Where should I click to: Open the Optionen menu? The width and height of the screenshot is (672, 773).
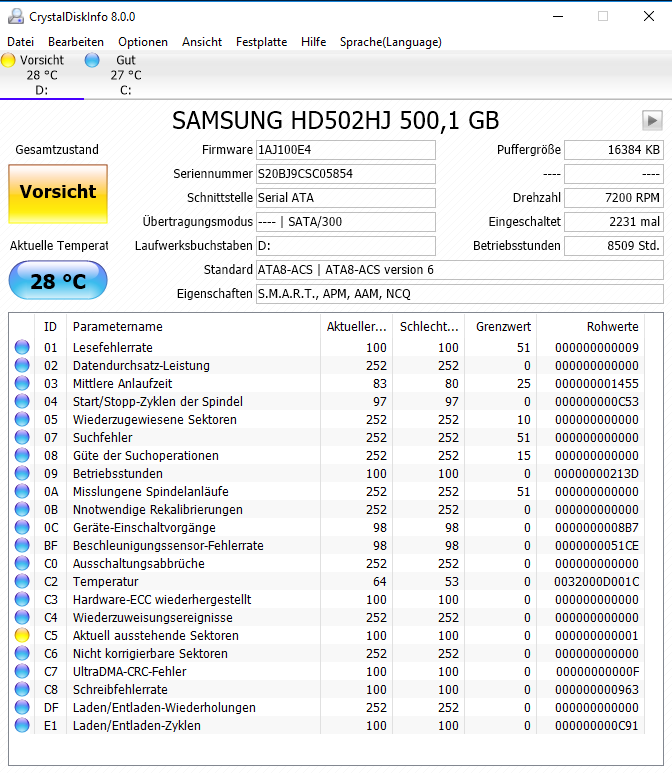click(x=143, y=42)
